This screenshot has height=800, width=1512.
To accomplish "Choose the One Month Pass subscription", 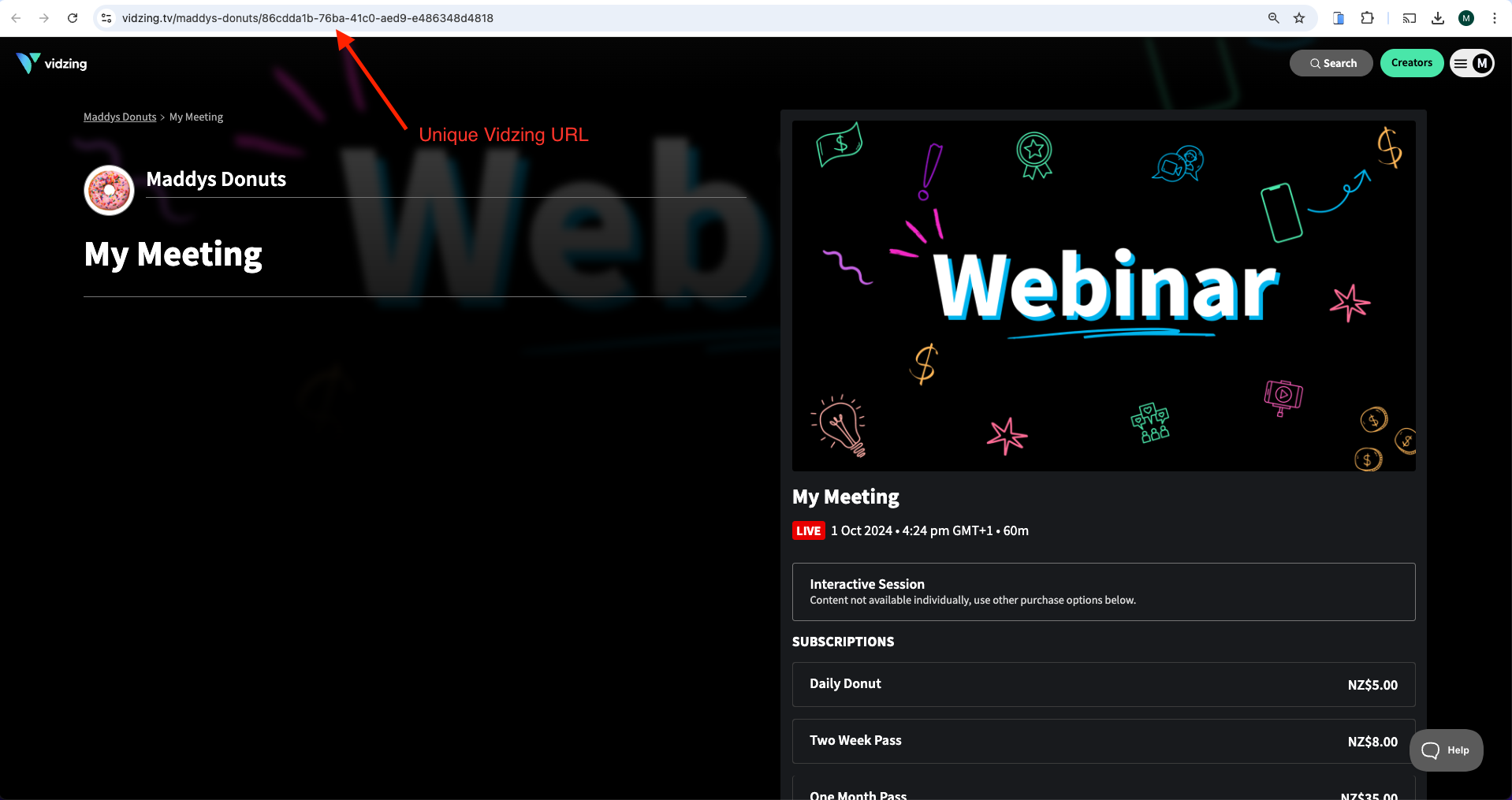I will (1104, 788).
